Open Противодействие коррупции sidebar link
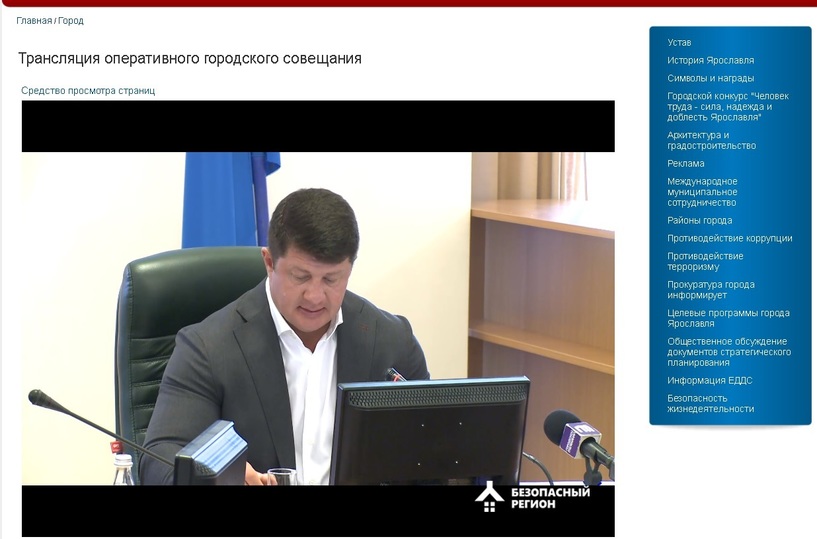The height and width of the screenshot is (539, 817). [729, 238]
